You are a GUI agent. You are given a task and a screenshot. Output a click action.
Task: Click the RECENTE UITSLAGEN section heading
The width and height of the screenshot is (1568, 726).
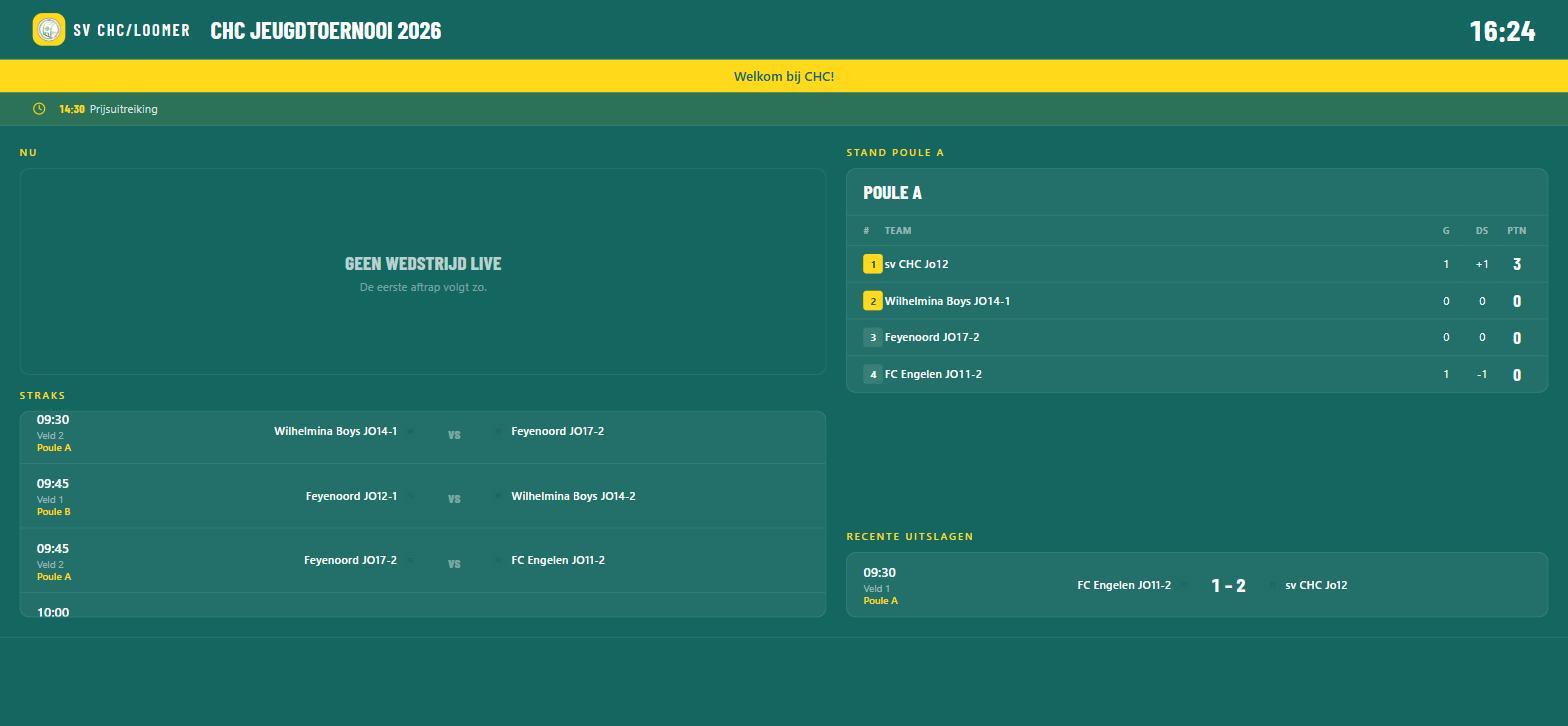(910, 536)
